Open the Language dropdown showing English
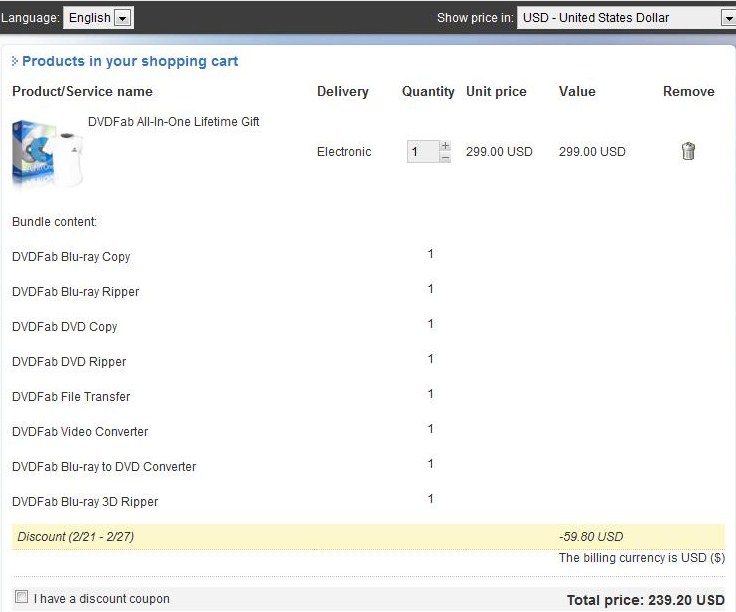736x612 pixels. pyautogui.click(x=99, y=18)
